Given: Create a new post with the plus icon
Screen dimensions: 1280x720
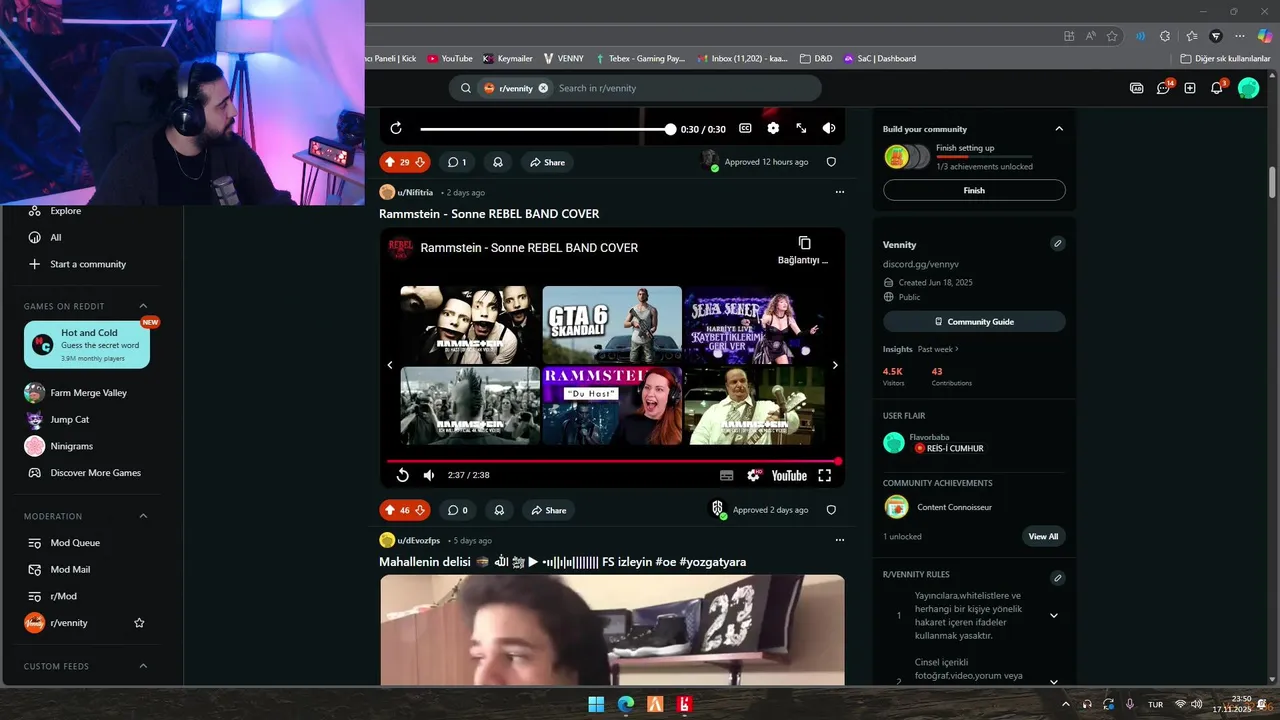Looking at the screenshot, I should pyautogui.click(x=1190, y=88).
